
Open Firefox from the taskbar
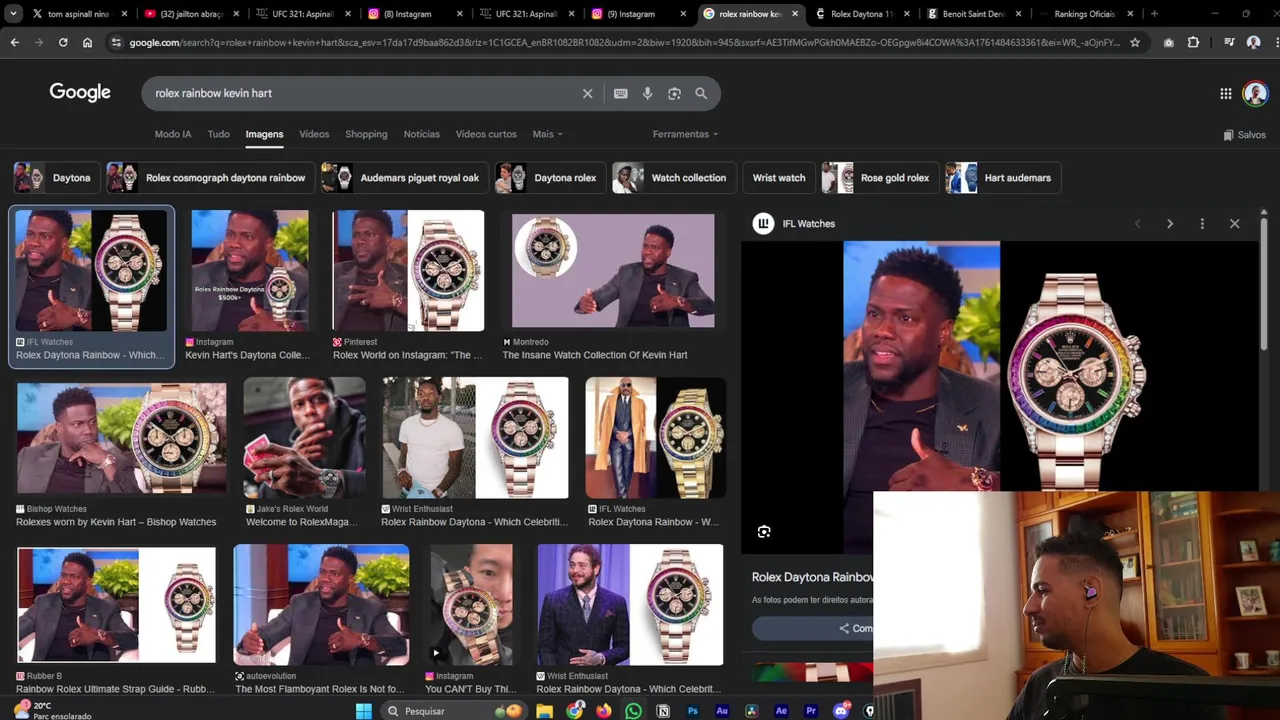click(x=603, y=711)
